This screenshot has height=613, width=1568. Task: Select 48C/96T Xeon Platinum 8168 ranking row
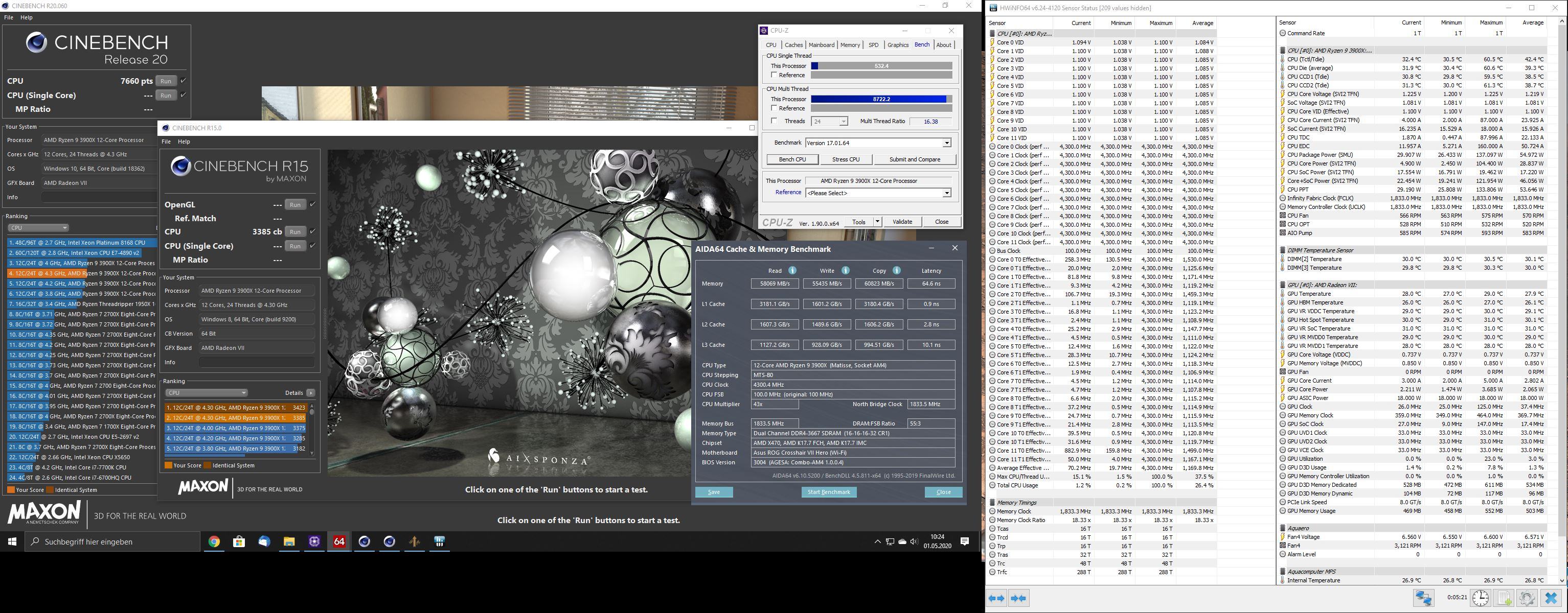82,242
